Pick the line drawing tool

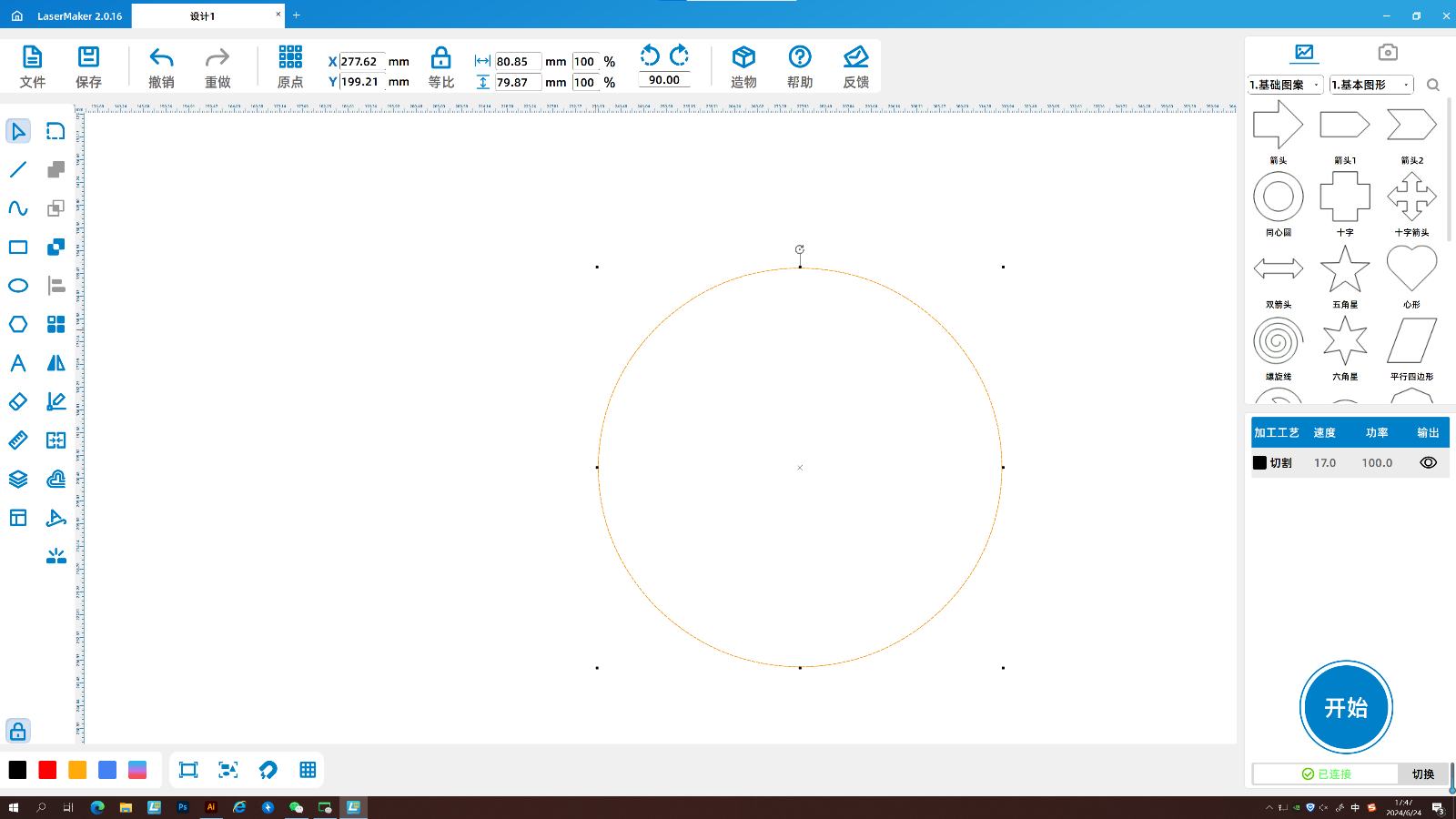18,170
